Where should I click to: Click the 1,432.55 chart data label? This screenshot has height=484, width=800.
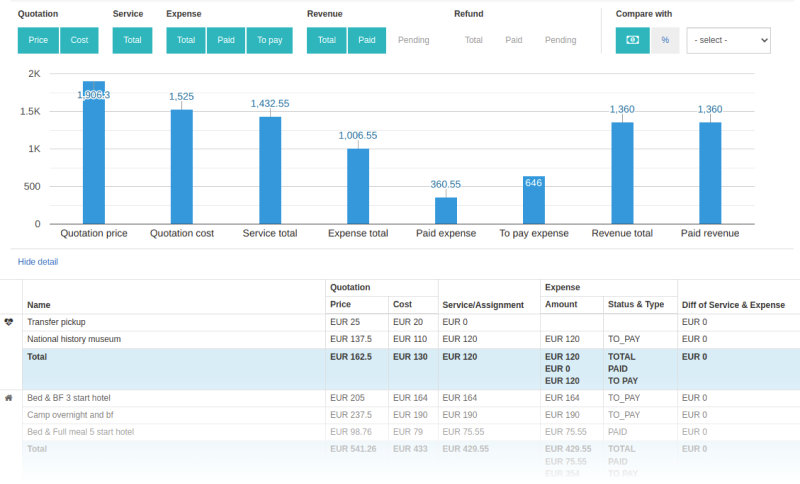click(270, 104)
